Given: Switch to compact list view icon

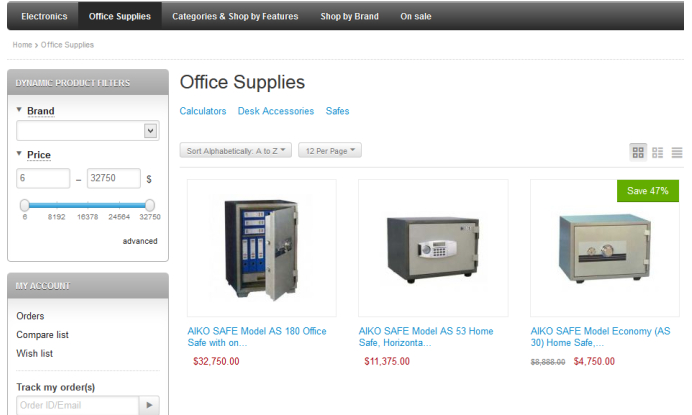Looking at the screenshot, I should click(677, 152).
